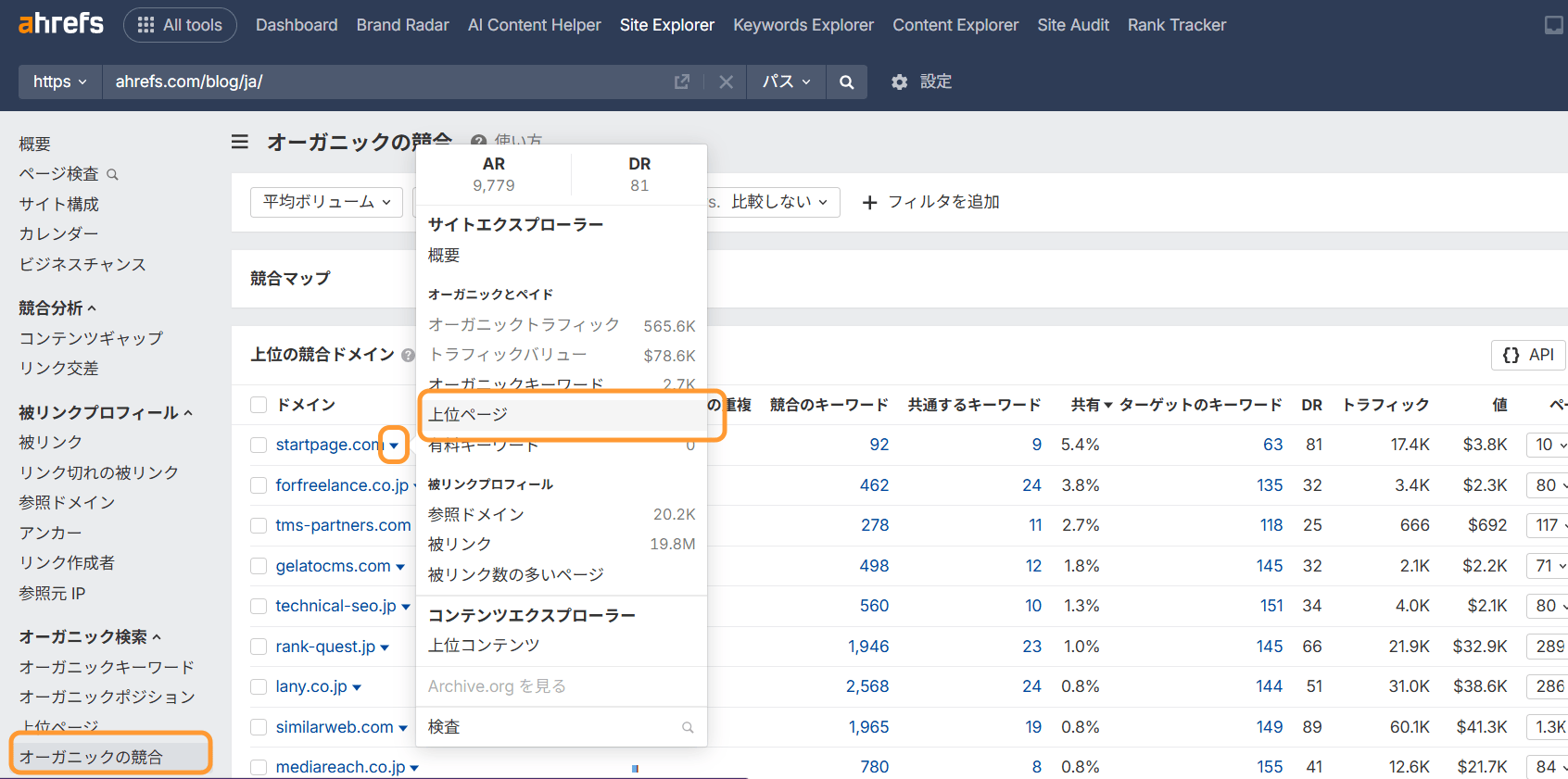Viewport: 1568px width, 779px height.
Task: Open Dashboard in top navigation
Action: click(297, 25)
